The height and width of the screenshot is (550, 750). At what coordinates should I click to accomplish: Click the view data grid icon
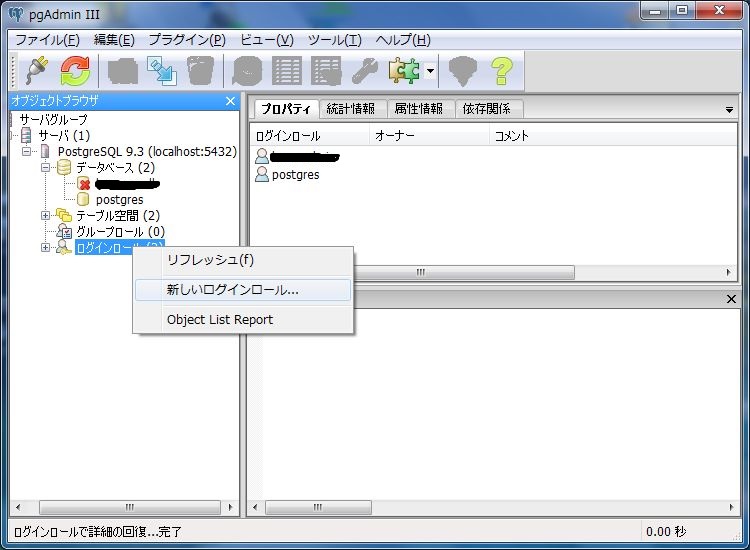pyautogui.click(x=287, y=71)
